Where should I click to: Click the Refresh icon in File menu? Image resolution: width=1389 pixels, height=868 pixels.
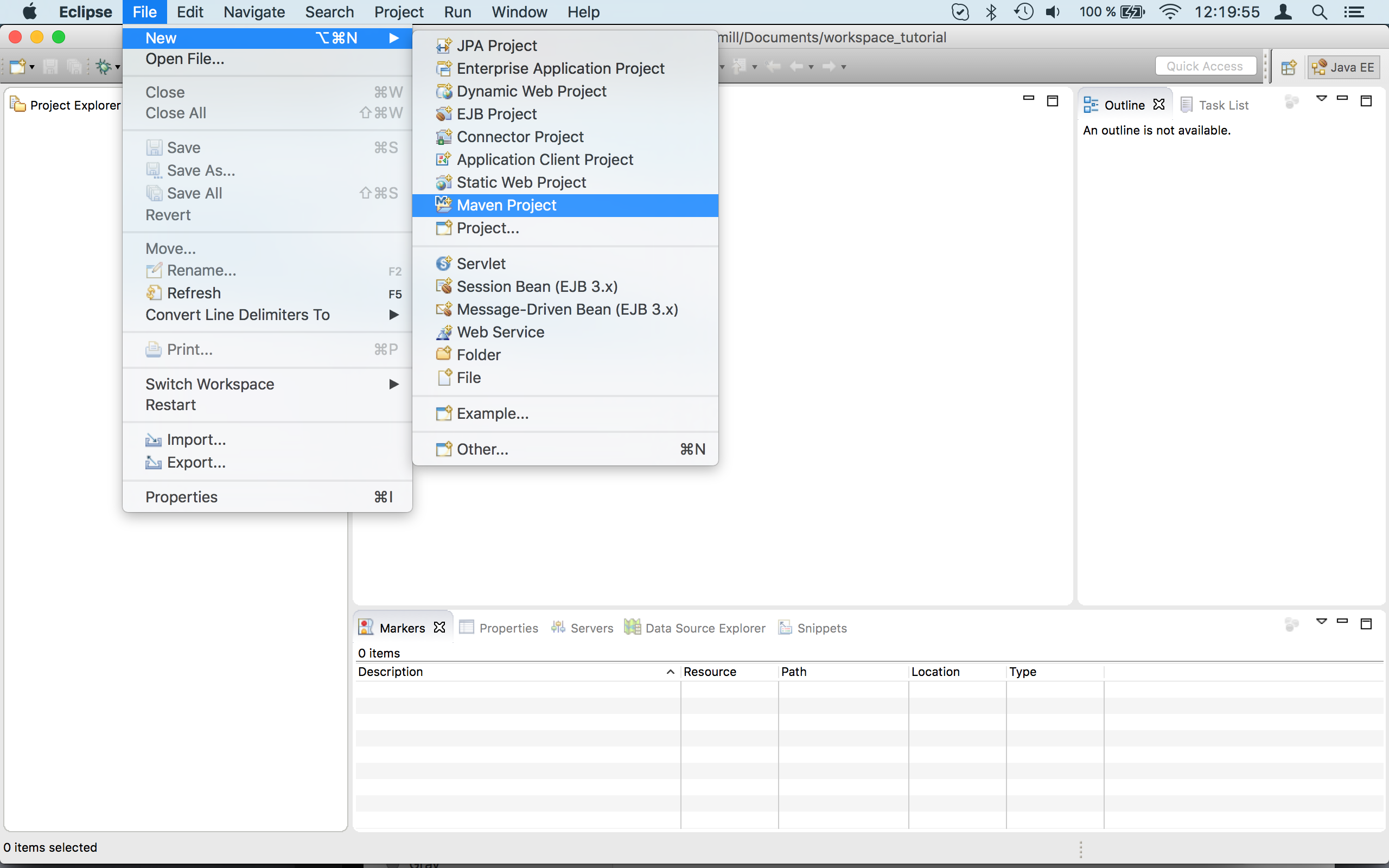coord(153,293)
